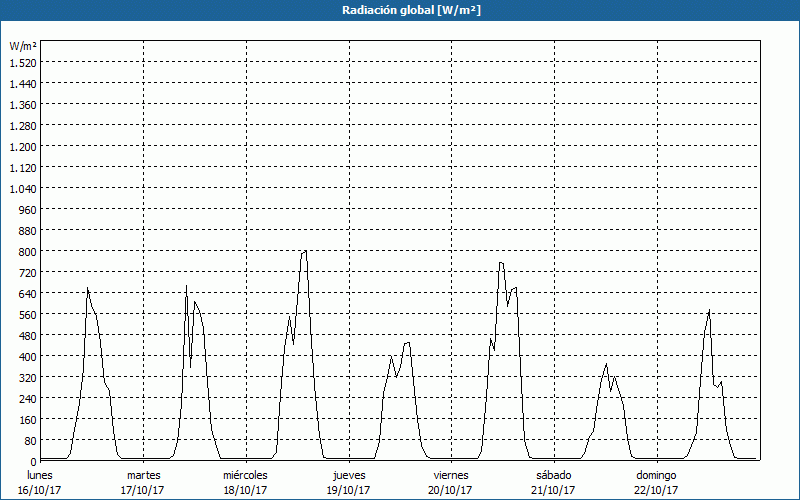
Task: Click the 22/10/17 date label
Action: click(x=656, y=490)
